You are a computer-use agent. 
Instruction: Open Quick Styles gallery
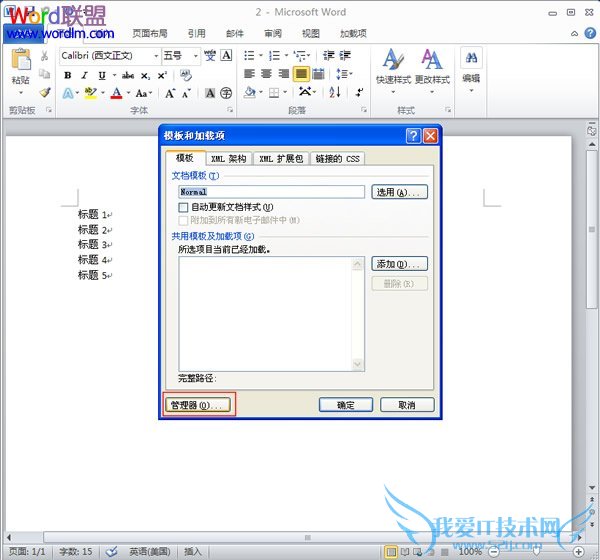[x=393, y=71]
